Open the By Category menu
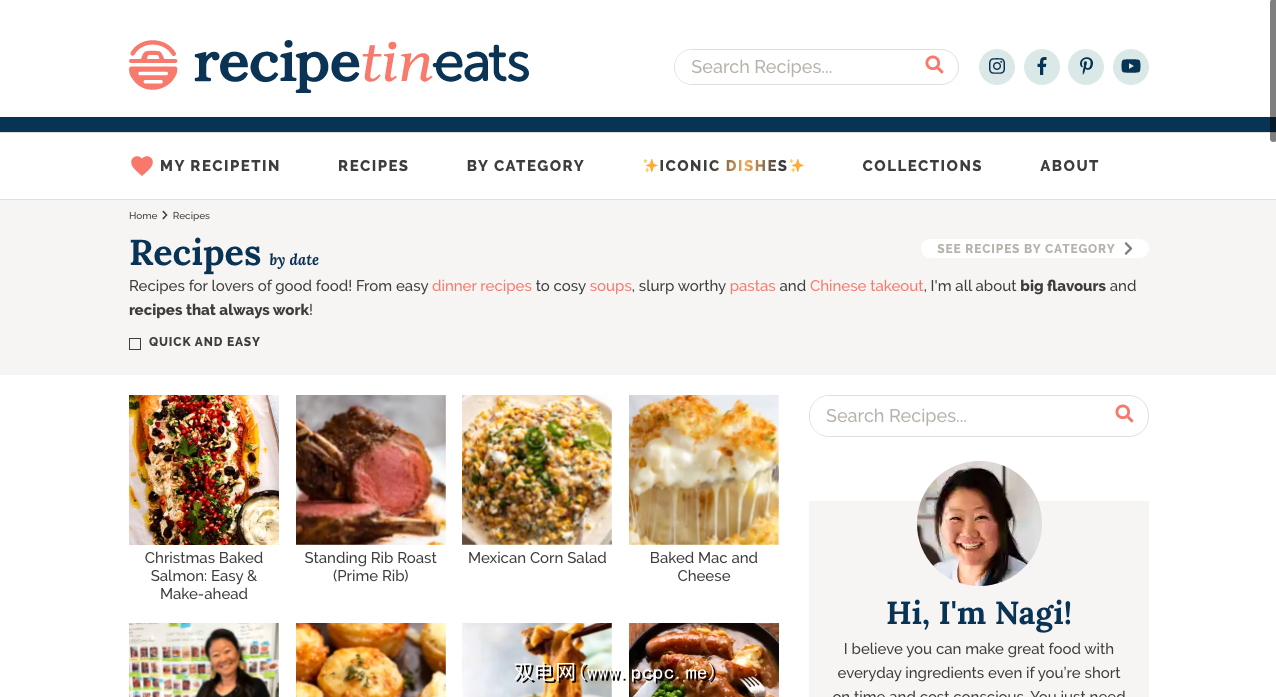1276x697 pixels. (525, 166)
